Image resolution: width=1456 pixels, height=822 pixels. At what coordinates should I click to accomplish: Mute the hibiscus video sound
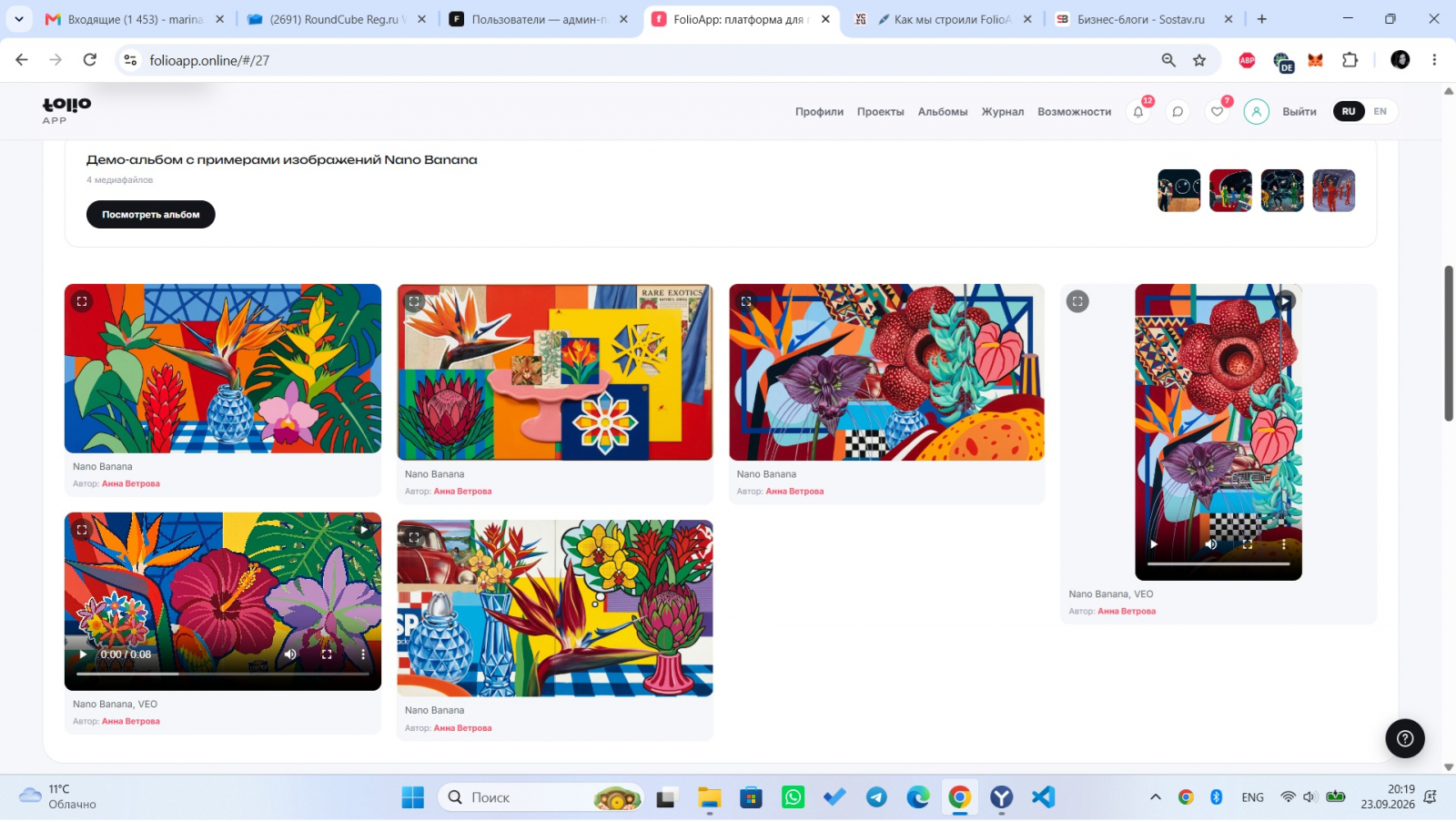click(290, 655)
